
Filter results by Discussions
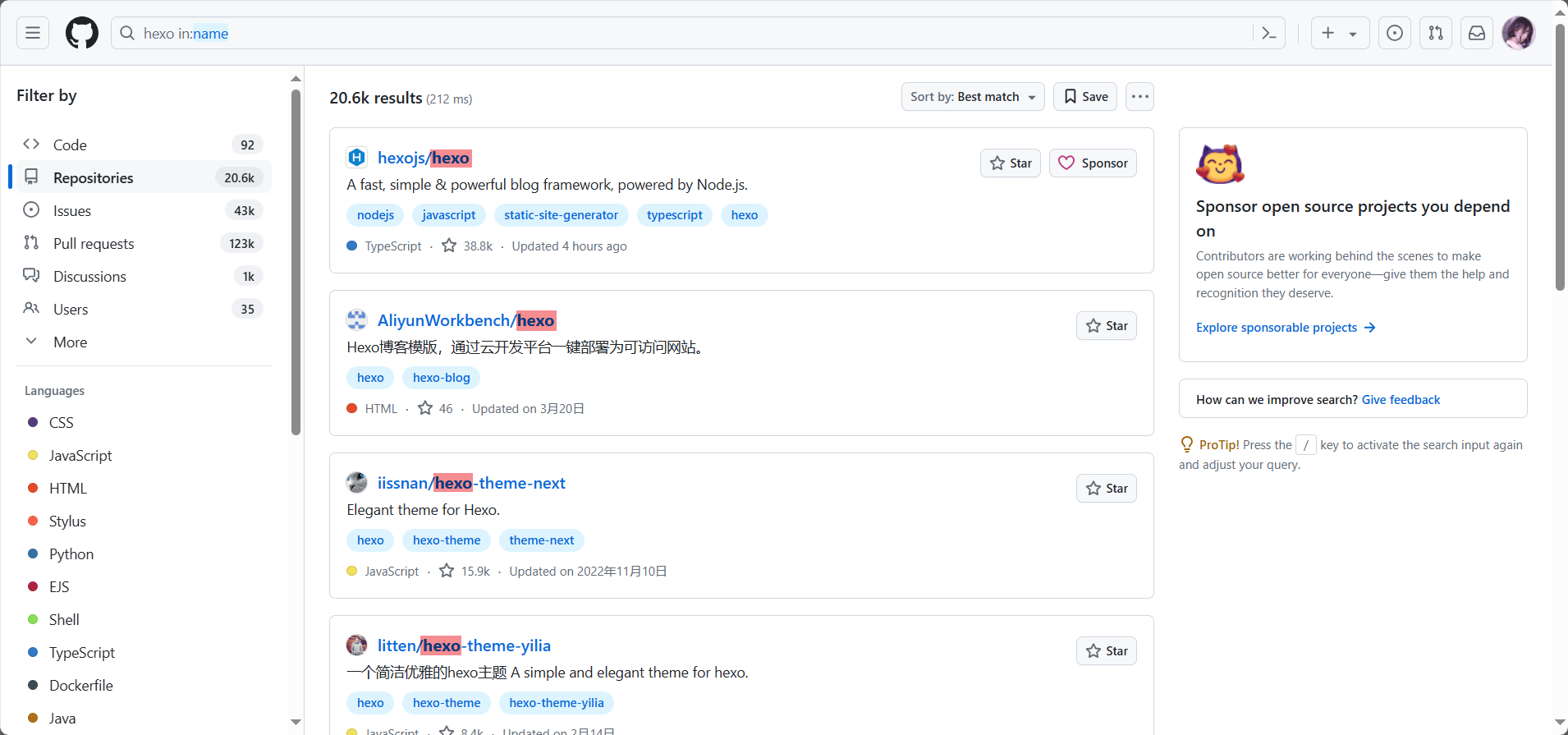pyautogui.click(x=89, y=277)
